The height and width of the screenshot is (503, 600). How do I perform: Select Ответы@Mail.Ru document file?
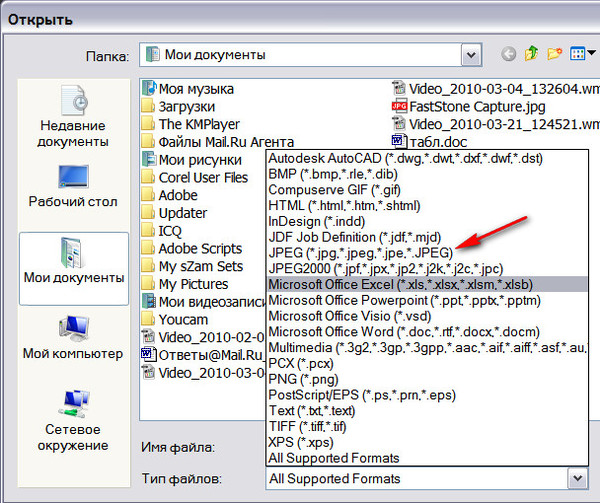point(203,355)
